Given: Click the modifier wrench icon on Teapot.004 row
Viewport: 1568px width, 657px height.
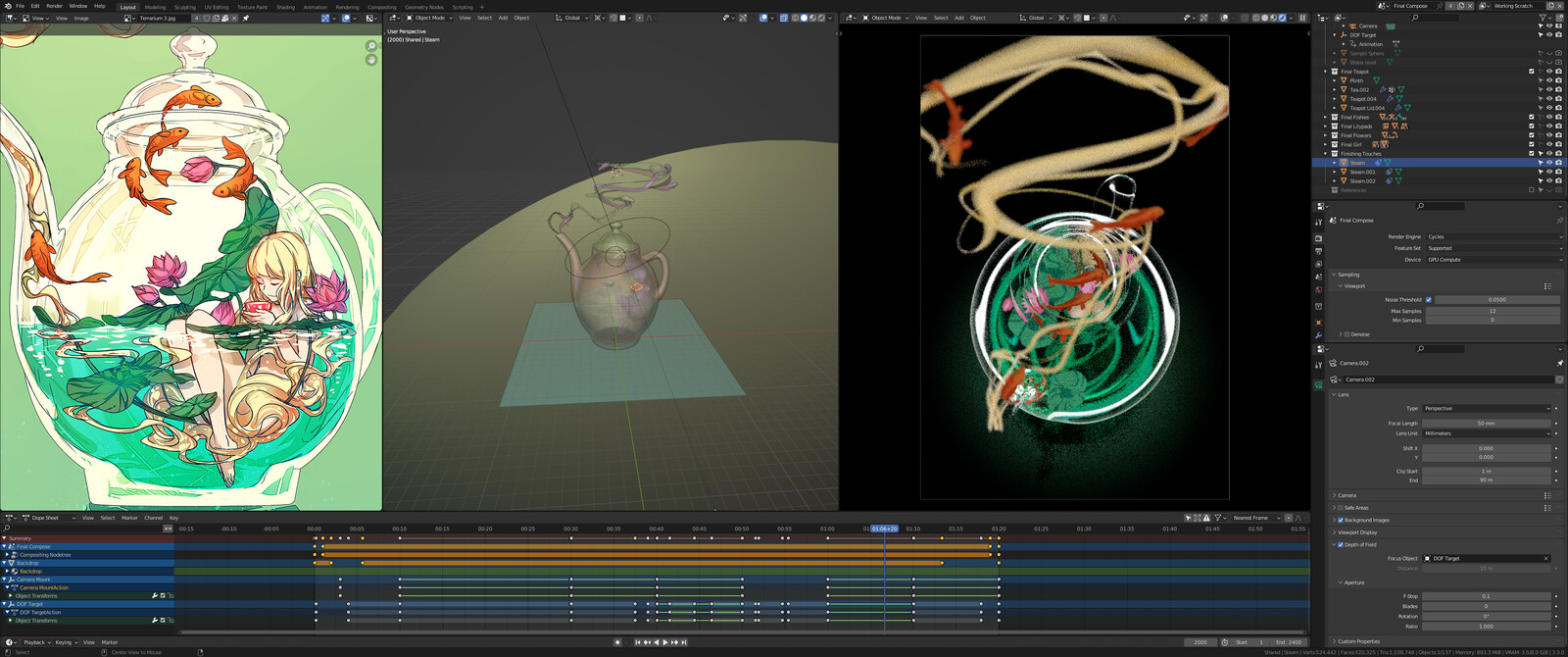Looking at the screenshot, I should (x=1391, y=99).
